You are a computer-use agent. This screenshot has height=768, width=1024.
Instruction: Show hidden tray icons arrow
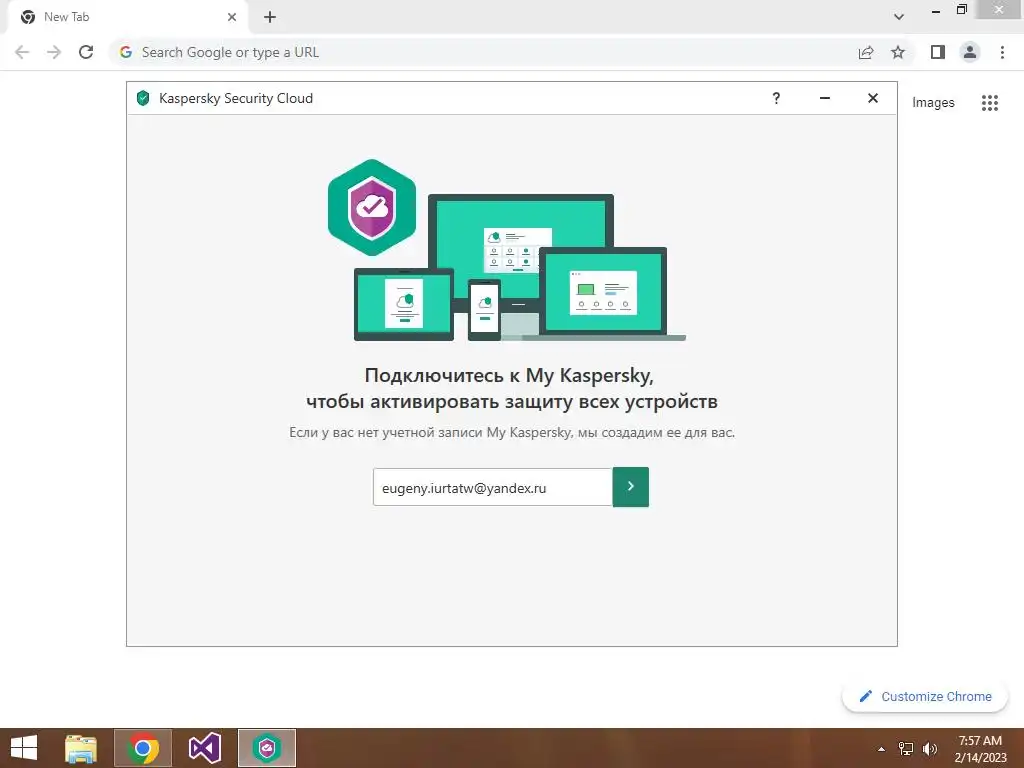tap(881, 749)
